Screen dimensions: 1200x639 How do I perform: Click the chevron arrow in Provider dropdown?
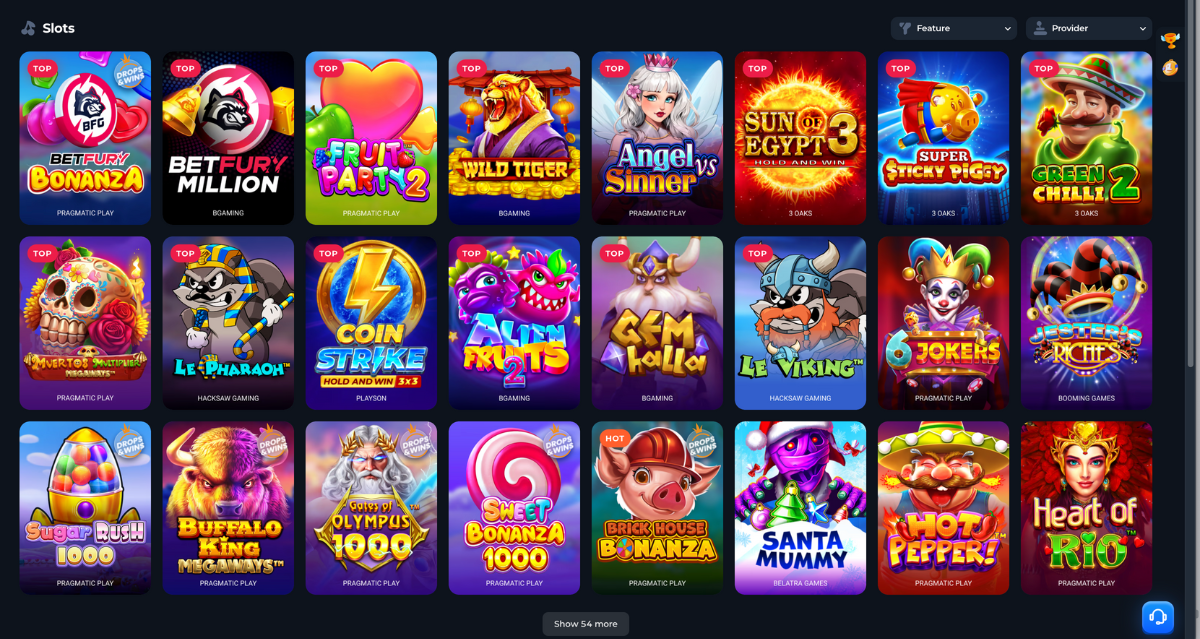pos(1142,29)
